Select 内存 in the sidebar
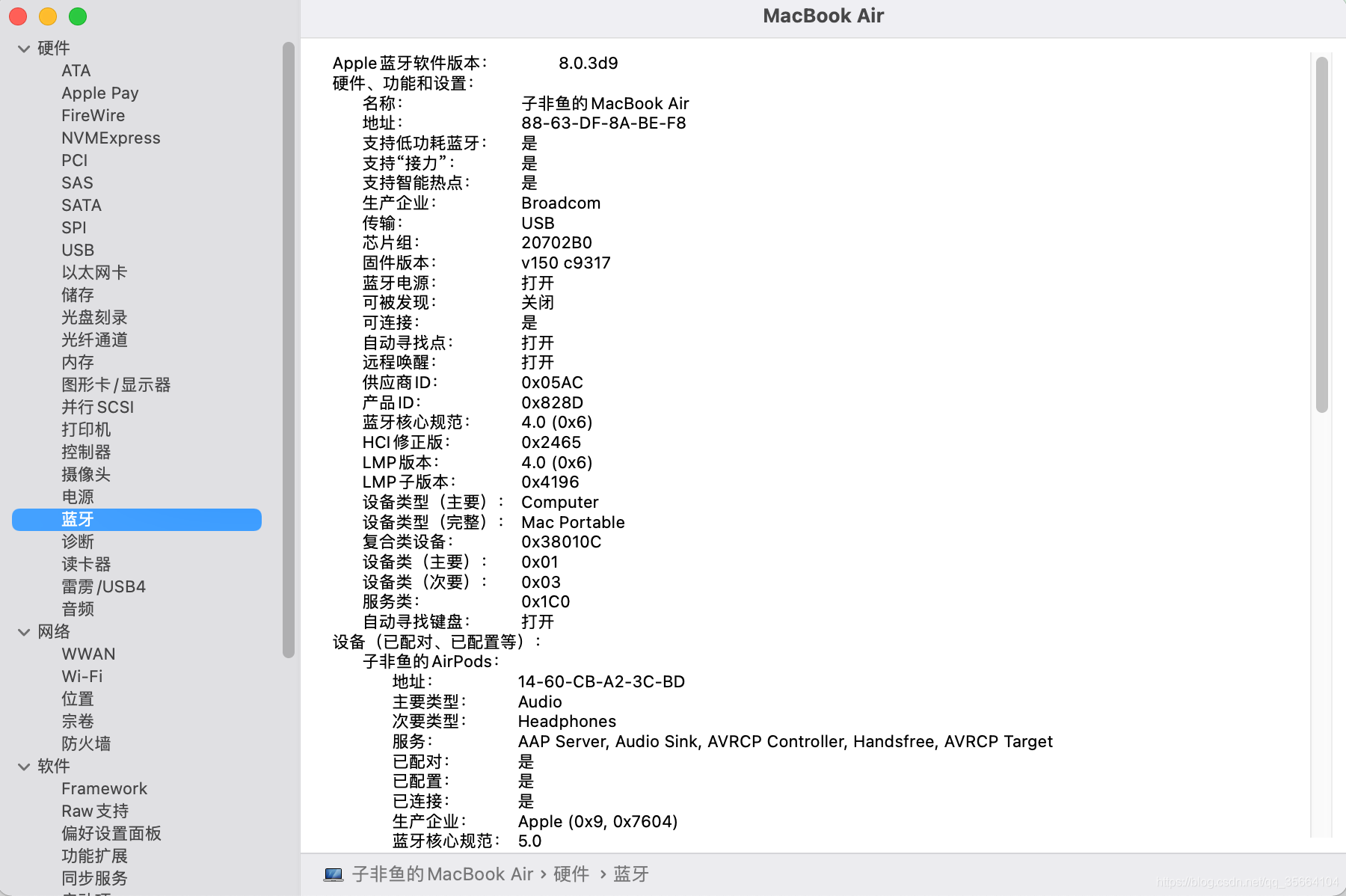 pos(78,363)
